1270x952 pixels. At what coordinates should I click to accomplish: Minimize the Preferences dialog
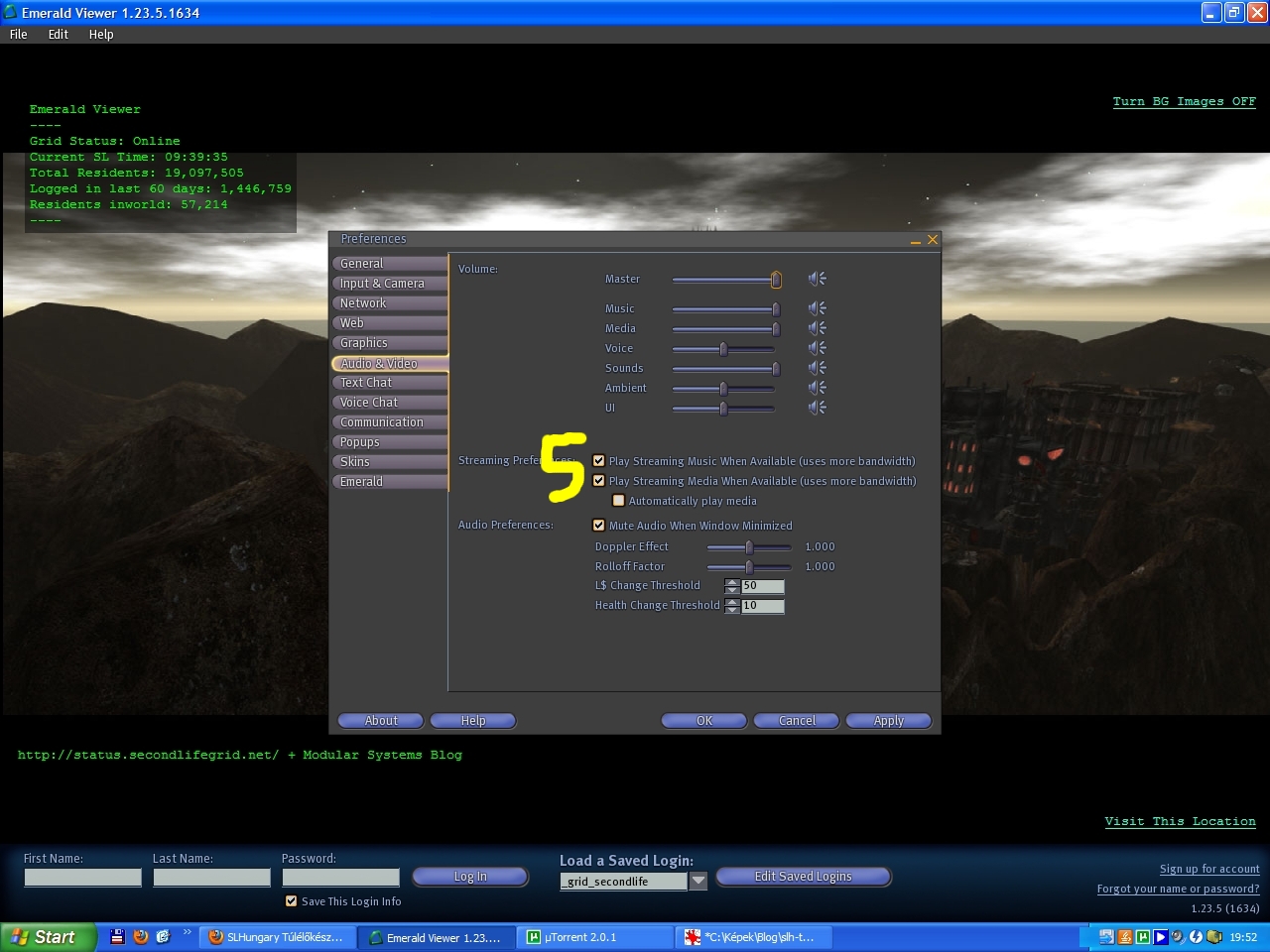coord(915,240)
